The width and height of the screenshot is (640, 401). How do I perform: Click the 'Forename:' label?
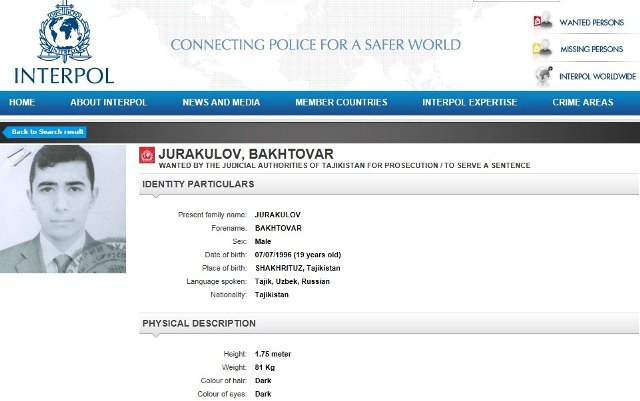(x=229, y=228)
